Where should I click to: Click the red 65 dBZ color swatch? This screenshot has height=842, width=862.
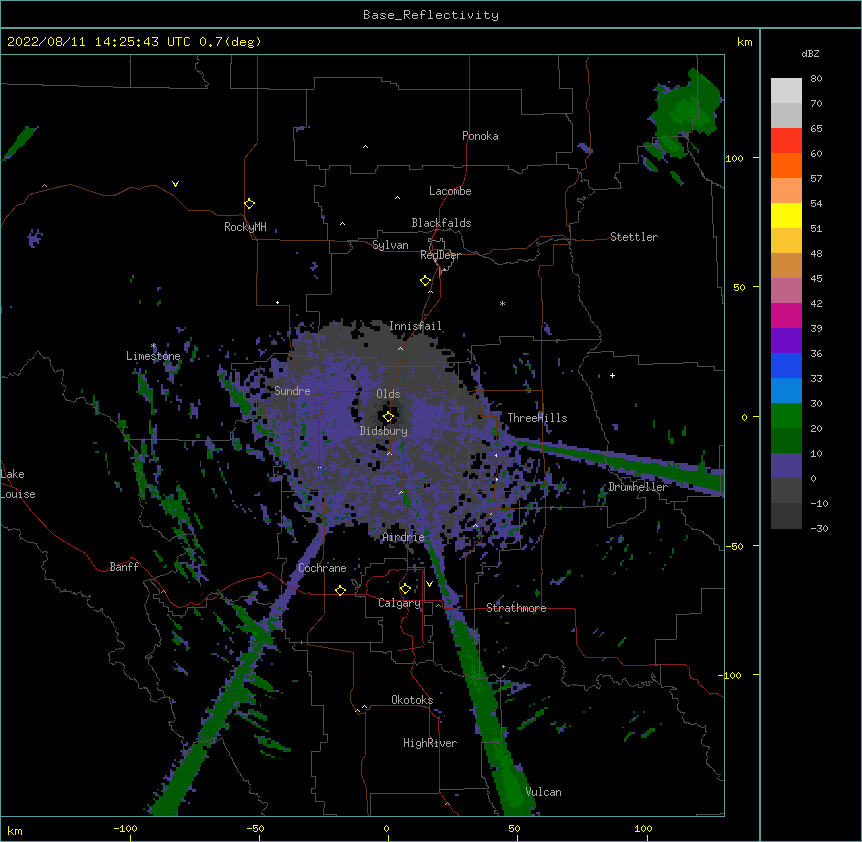point(786,140)
